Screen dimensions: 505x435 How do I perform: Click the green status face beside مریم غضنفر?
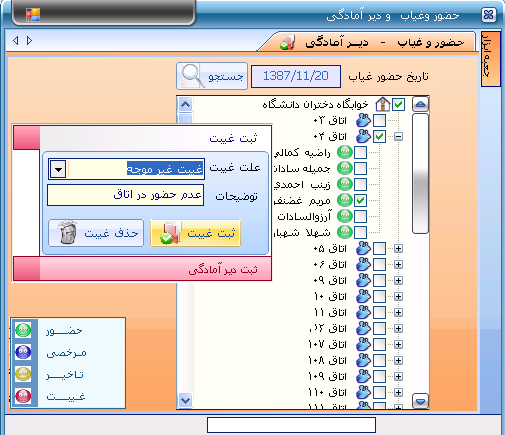345,200
